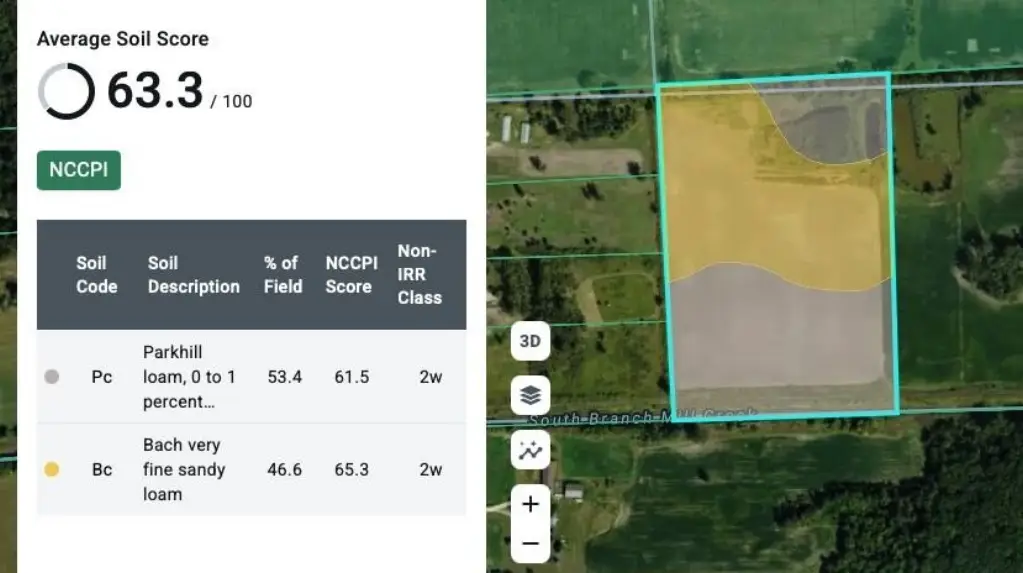Zoom out of the map
1023x573 pixels.
[x=530, y=544]
